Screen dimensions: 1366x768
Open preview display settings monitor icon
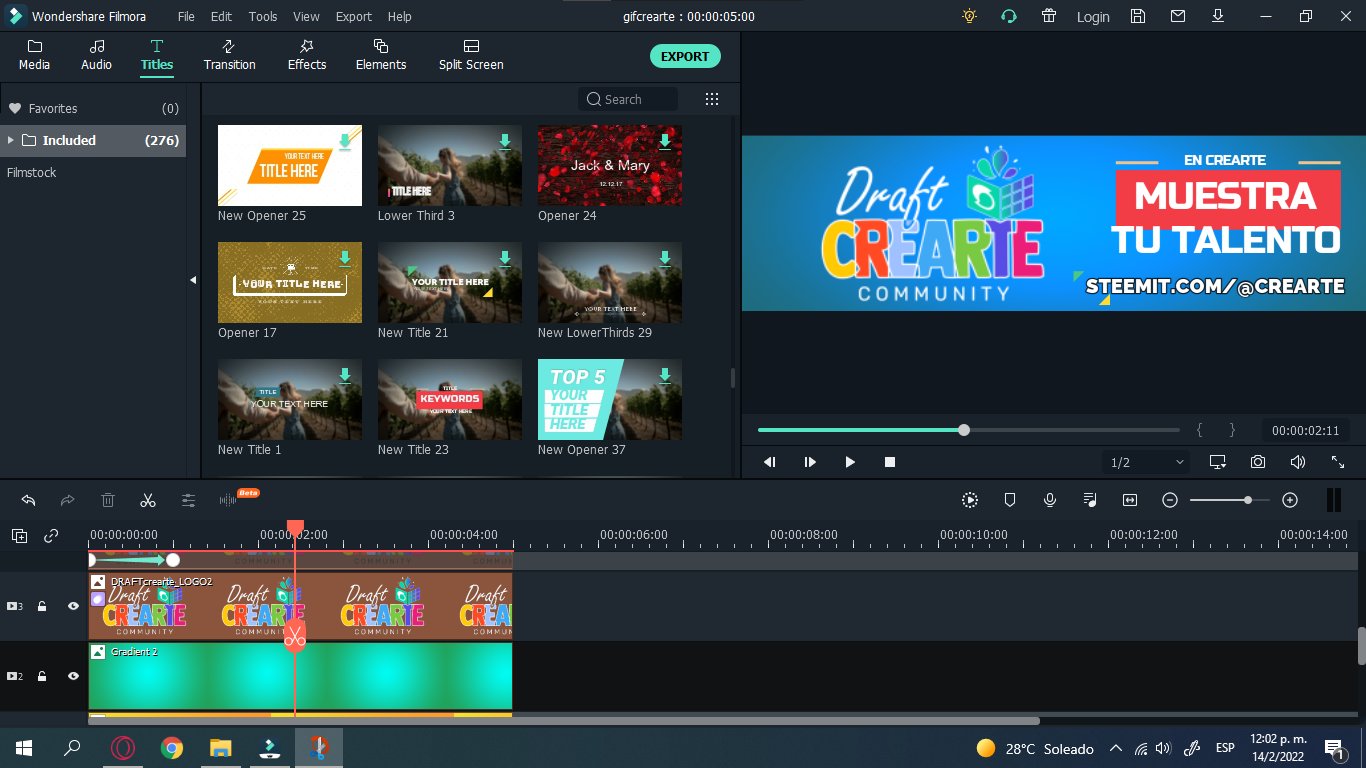point(1218,462)
